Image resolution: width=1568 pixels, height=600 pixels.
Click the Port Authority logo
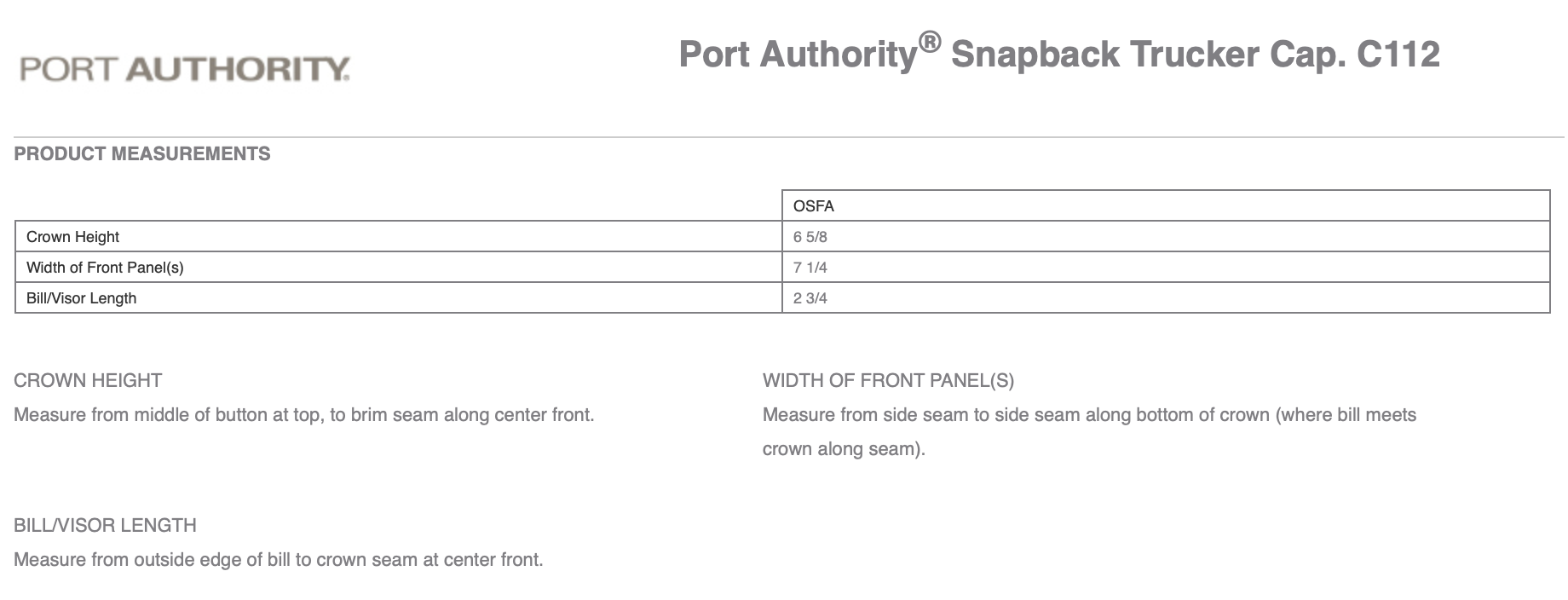[x=185, y=69]
